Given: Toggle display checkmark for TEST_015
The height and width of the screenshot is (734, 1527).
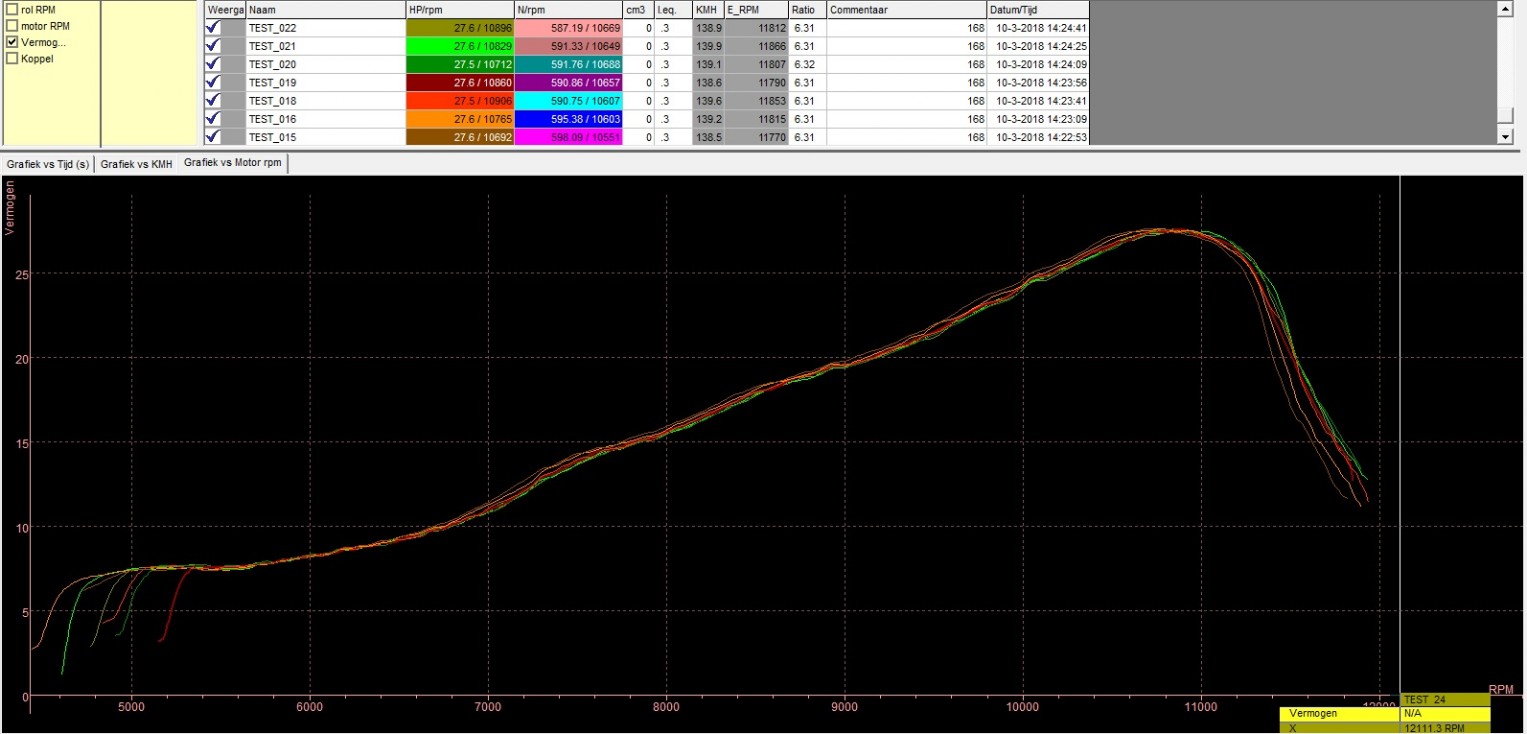Looking at the screenshot, I should 213,136.
